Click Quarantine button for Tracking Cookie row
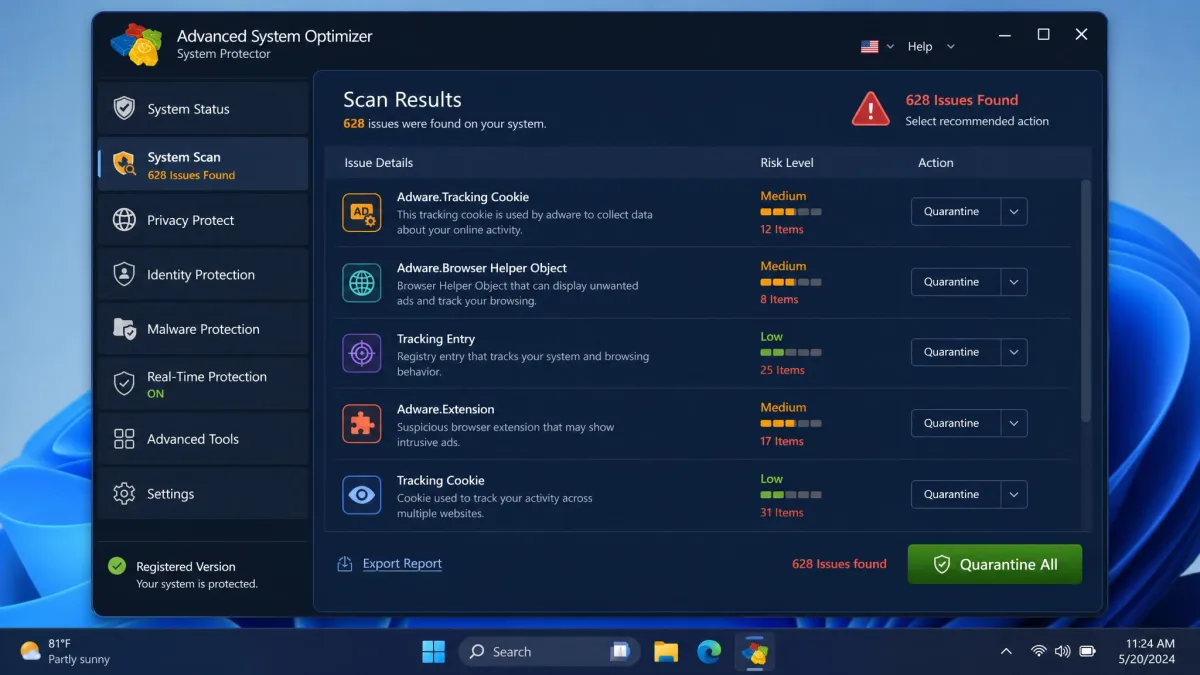The width and height of the screenshot is (1200, 675). [956, 494]
